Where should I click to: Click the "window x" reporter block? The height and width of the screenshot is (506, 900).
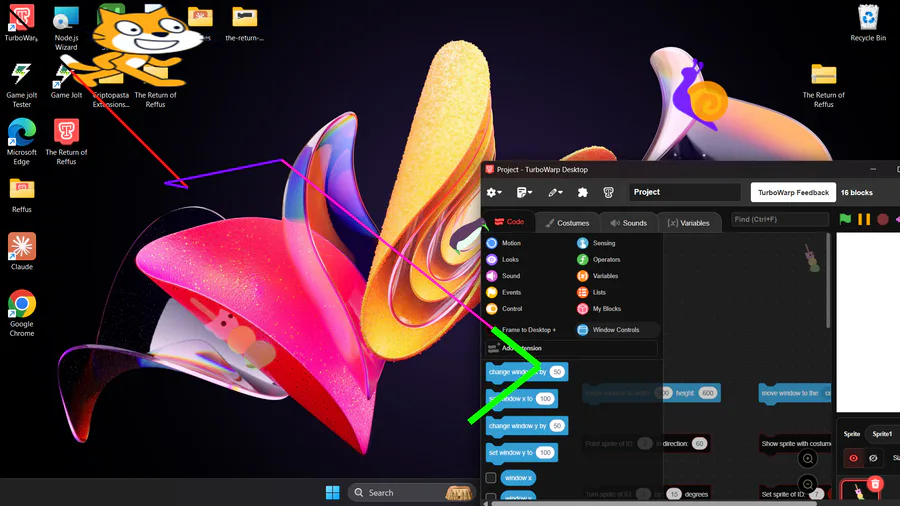click(x=518, y=478)
